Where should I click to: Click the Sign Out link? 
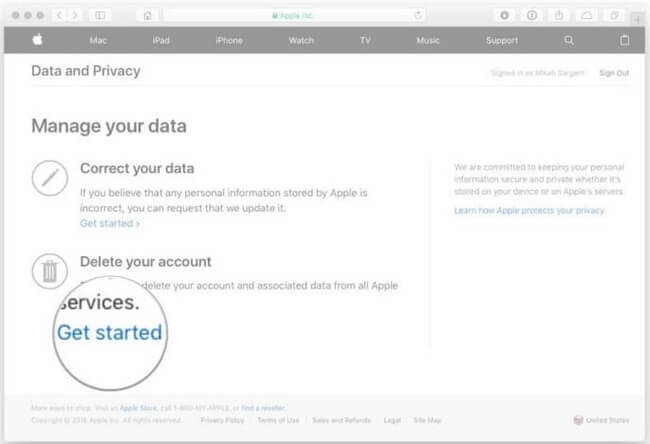tap(614, 73)
